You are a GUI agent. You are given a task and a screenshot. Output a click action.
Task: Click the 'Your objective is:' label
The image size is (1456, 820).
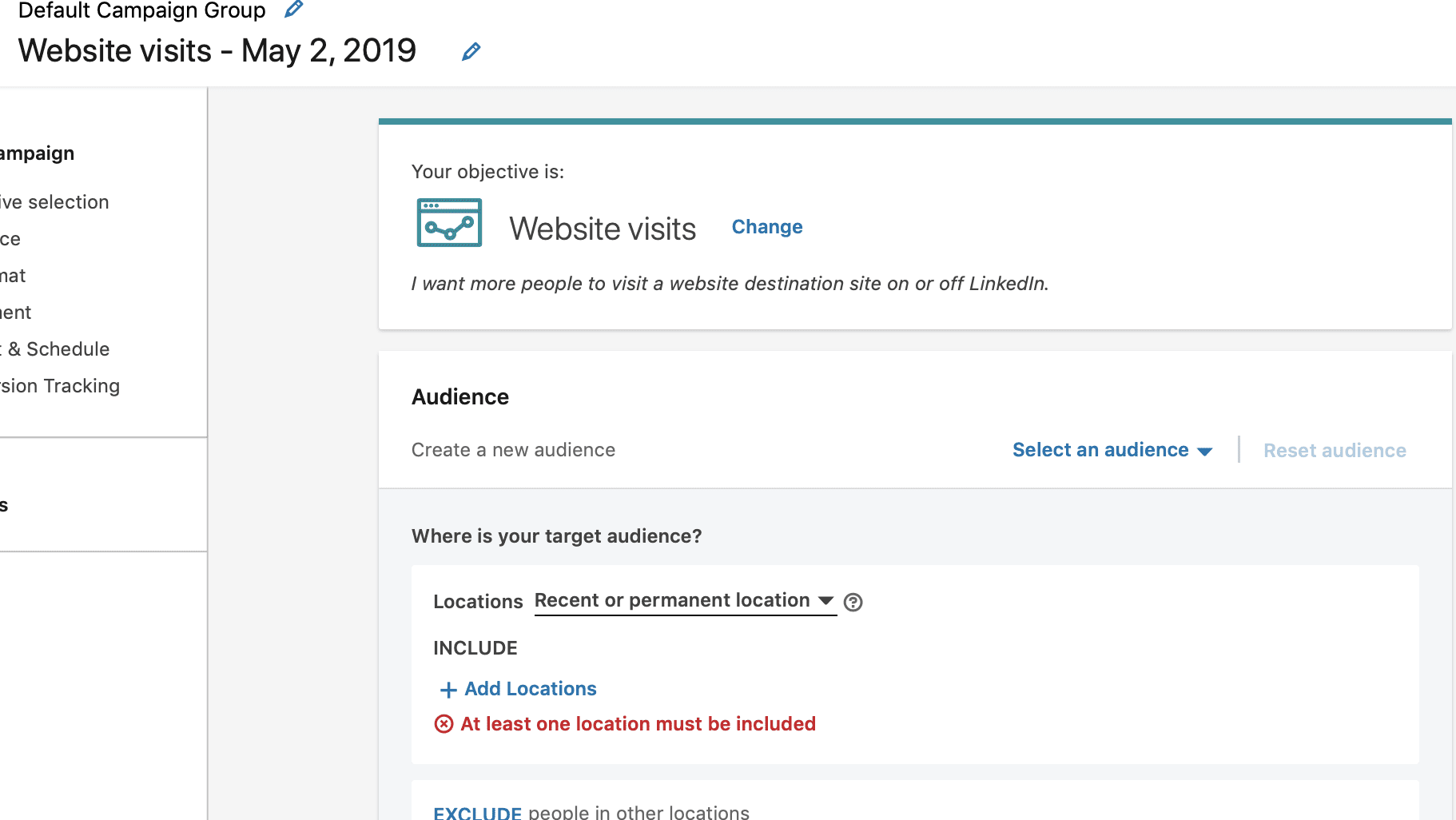pos(487,172)
